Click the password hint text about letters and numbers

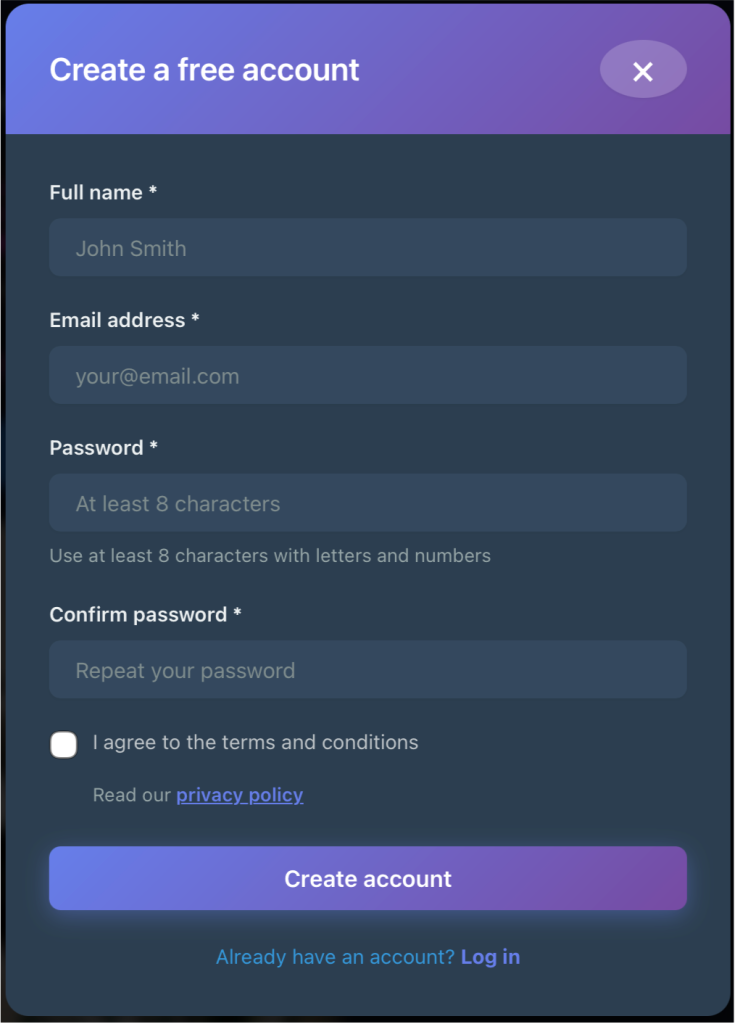[x=270, y=556]
